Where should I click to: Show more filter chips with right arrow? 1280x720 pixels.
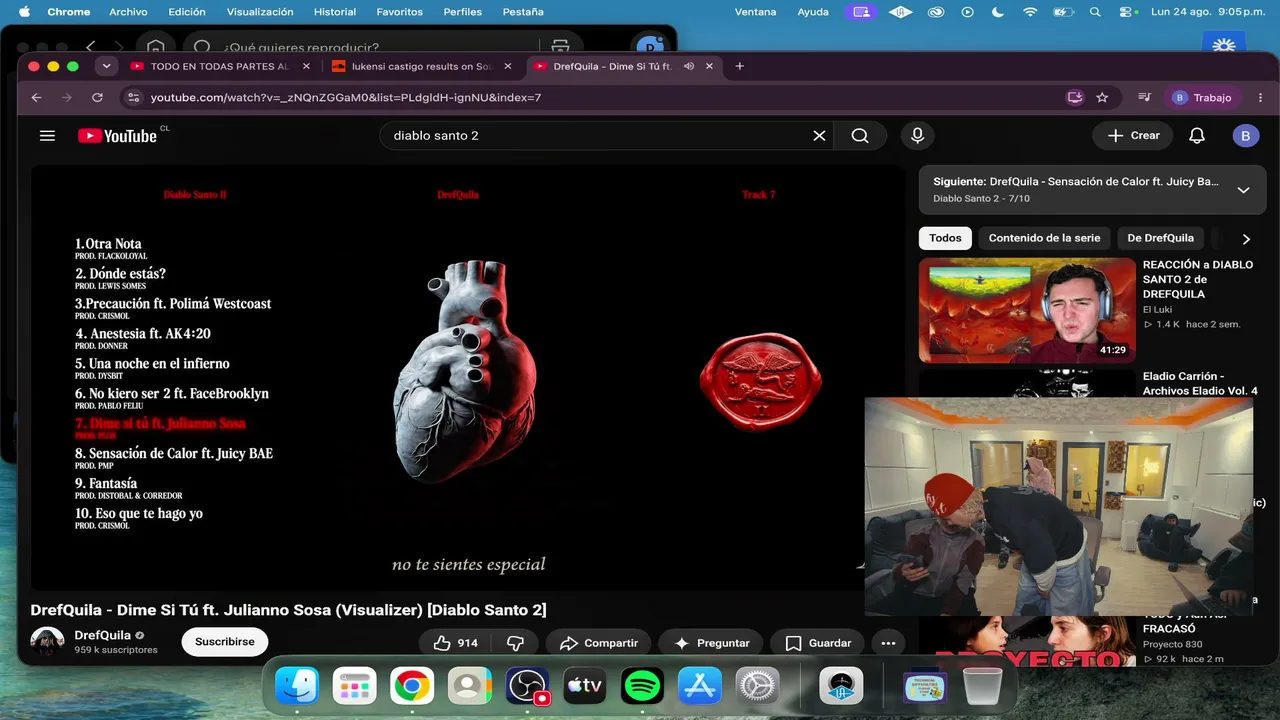1246,239
